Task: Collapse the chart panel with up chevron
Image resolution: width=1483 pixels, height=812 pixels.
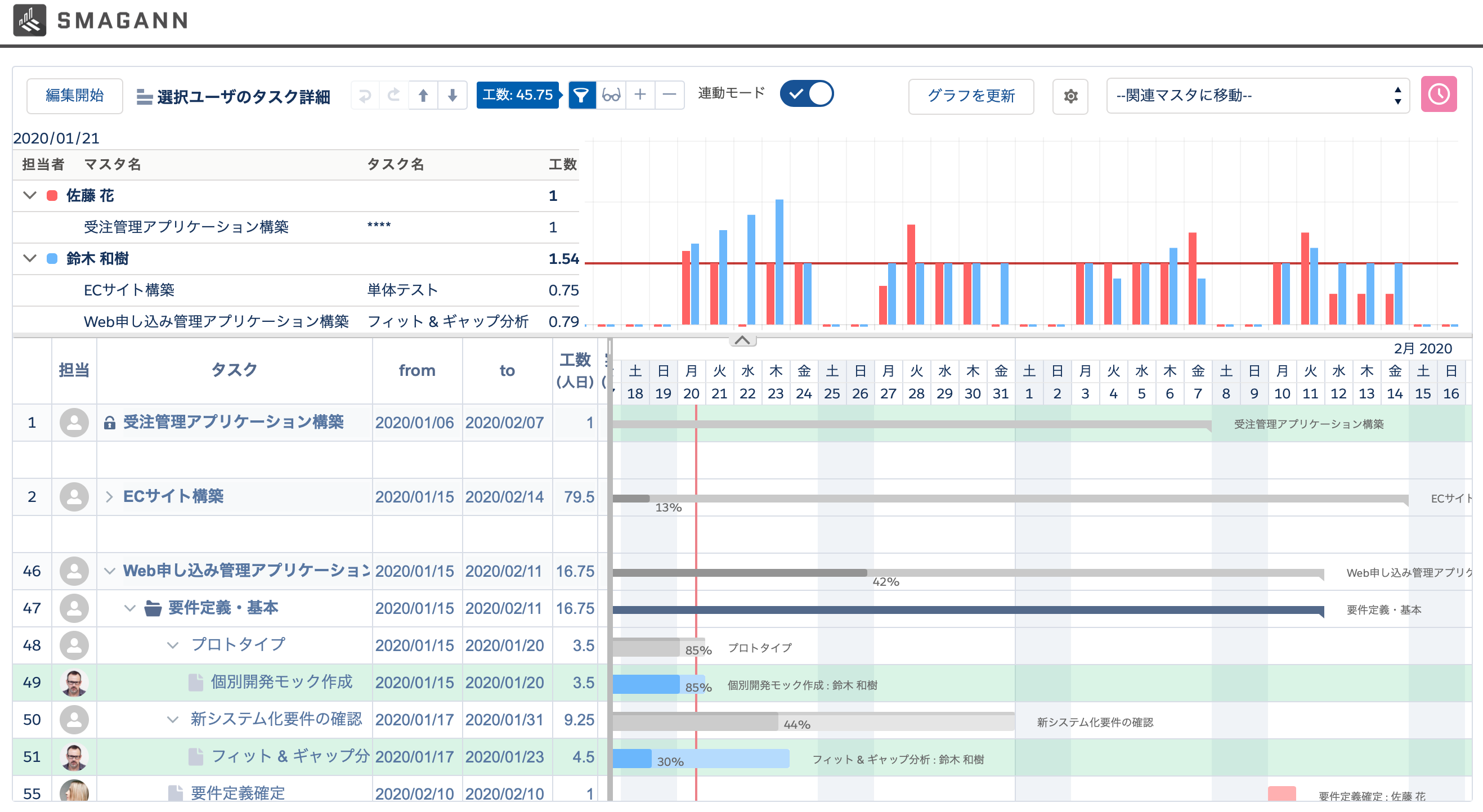Action: click(x=743, y=340)
